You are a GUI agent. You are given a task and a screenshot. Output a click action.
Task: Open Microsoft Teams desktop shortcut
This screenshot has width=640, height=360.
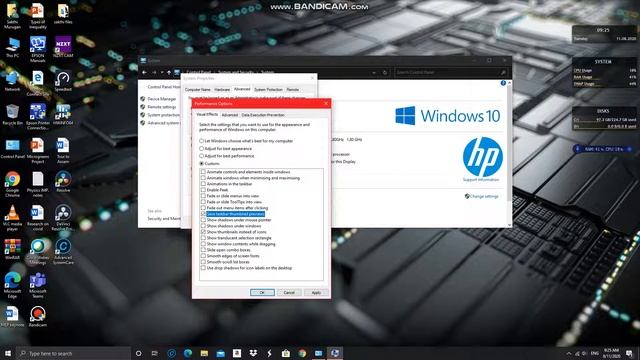tap(38, 285)
